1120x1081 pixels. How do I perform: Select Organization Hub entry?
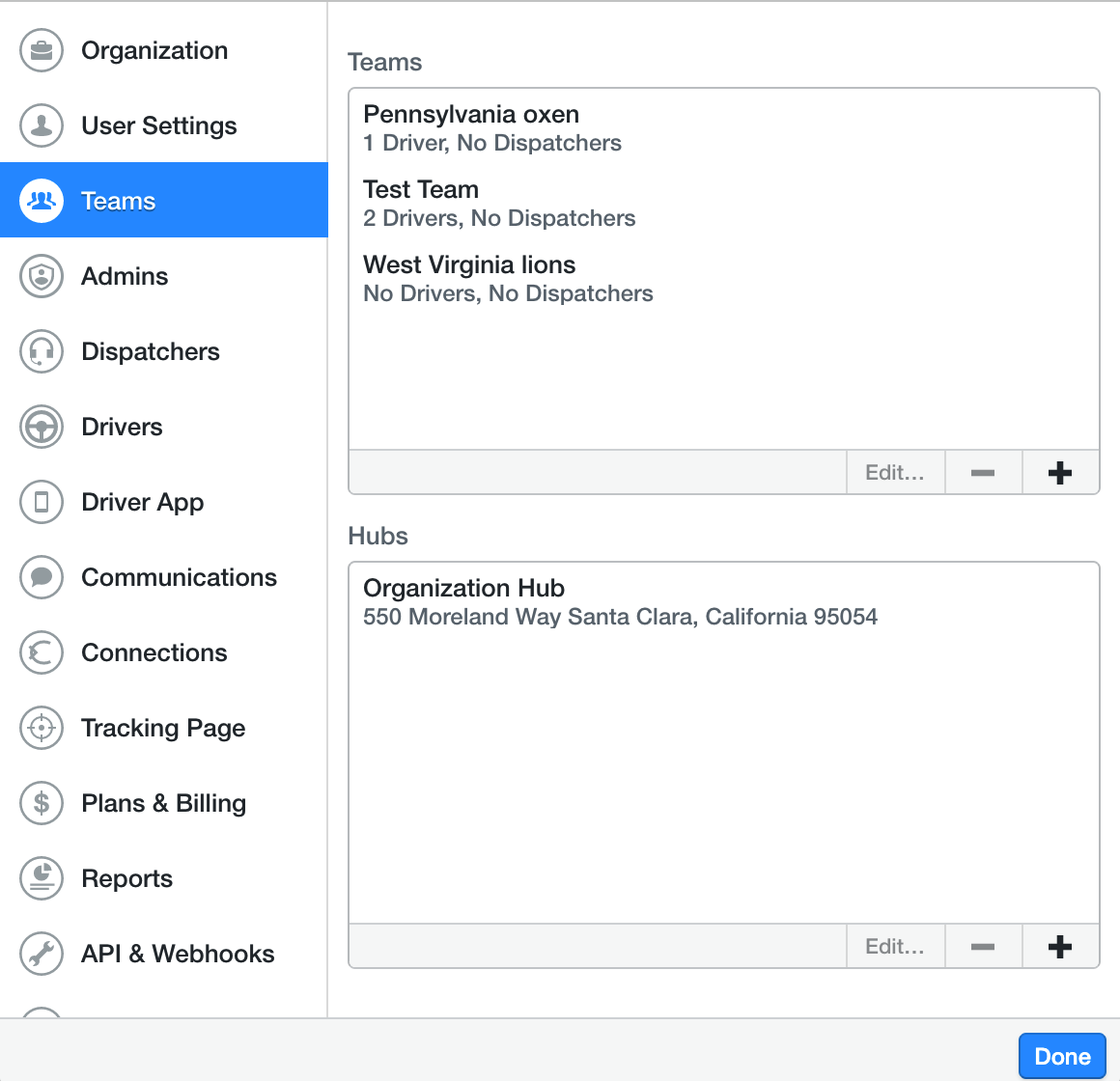pos(723,602)
